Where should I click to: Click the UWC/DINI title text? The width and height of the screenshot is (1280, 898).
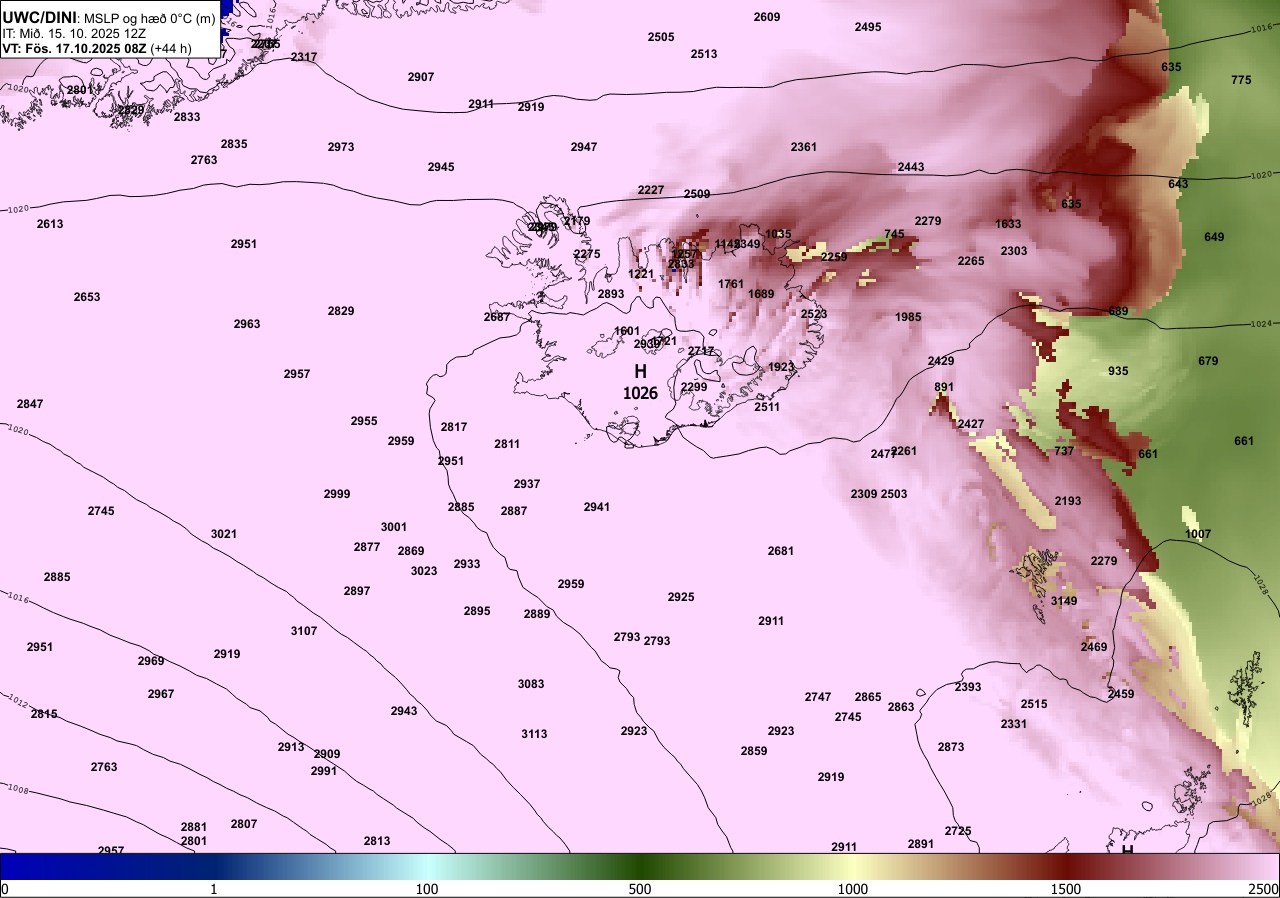click(39, 18)
